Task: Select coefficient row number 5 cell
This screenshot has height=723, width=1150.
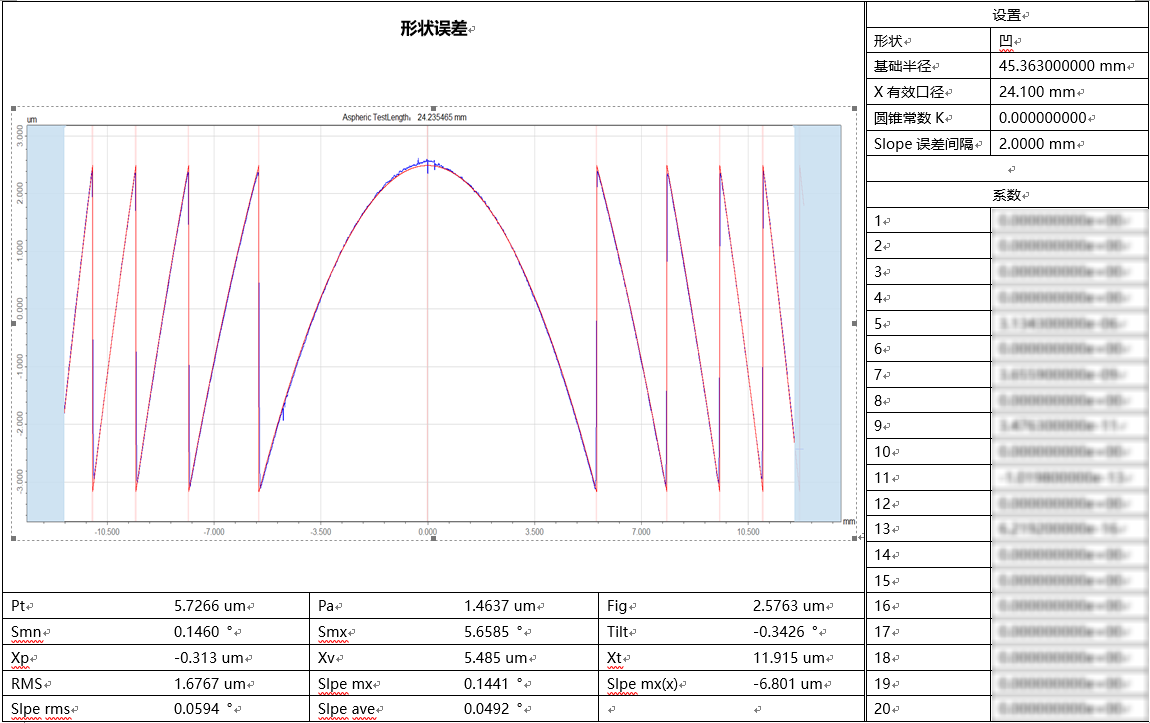Action: 928,324
